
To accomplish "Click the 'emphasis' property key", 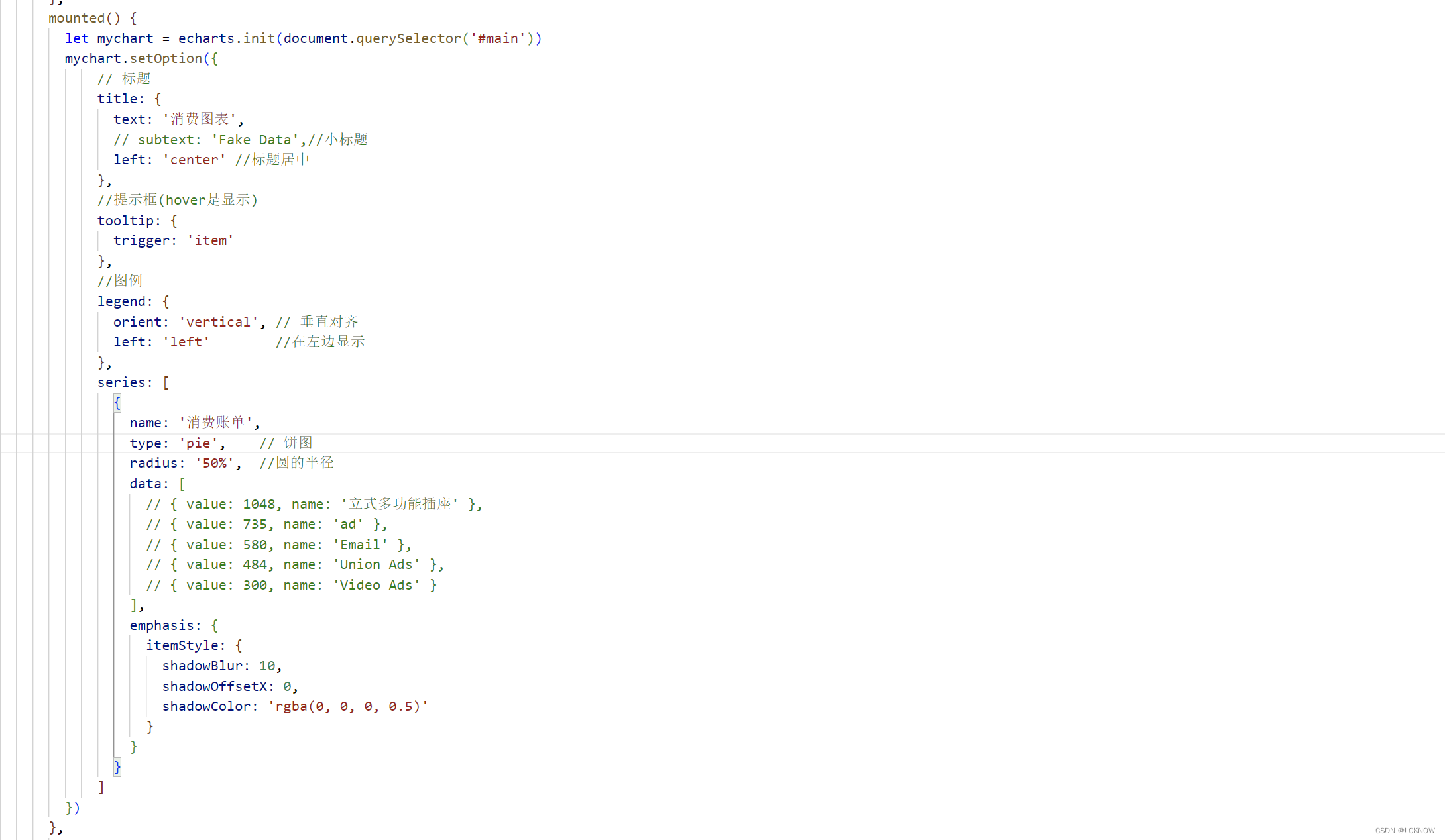I will tap(161, 625).
